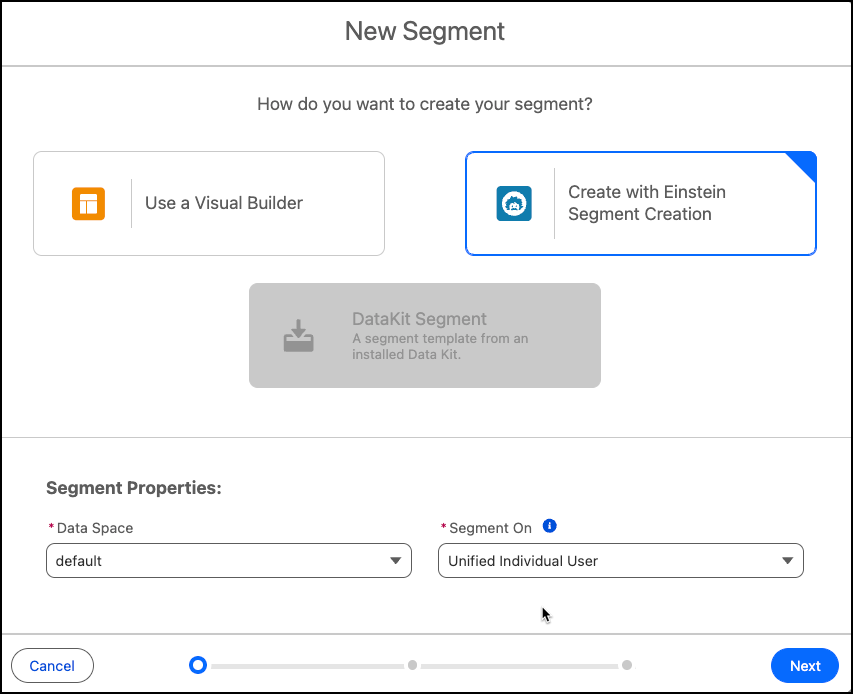Click the info icon beside Segment On

tap(549, 526)
